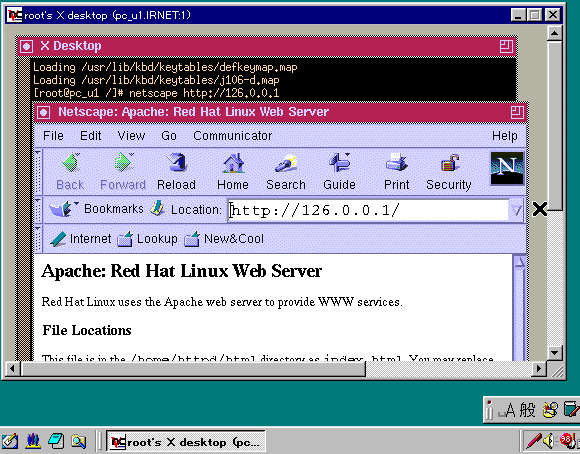580x454 pixels.
Task: Click the outer horizontal scrollbar thumb
Action: (x=193, y=369)
